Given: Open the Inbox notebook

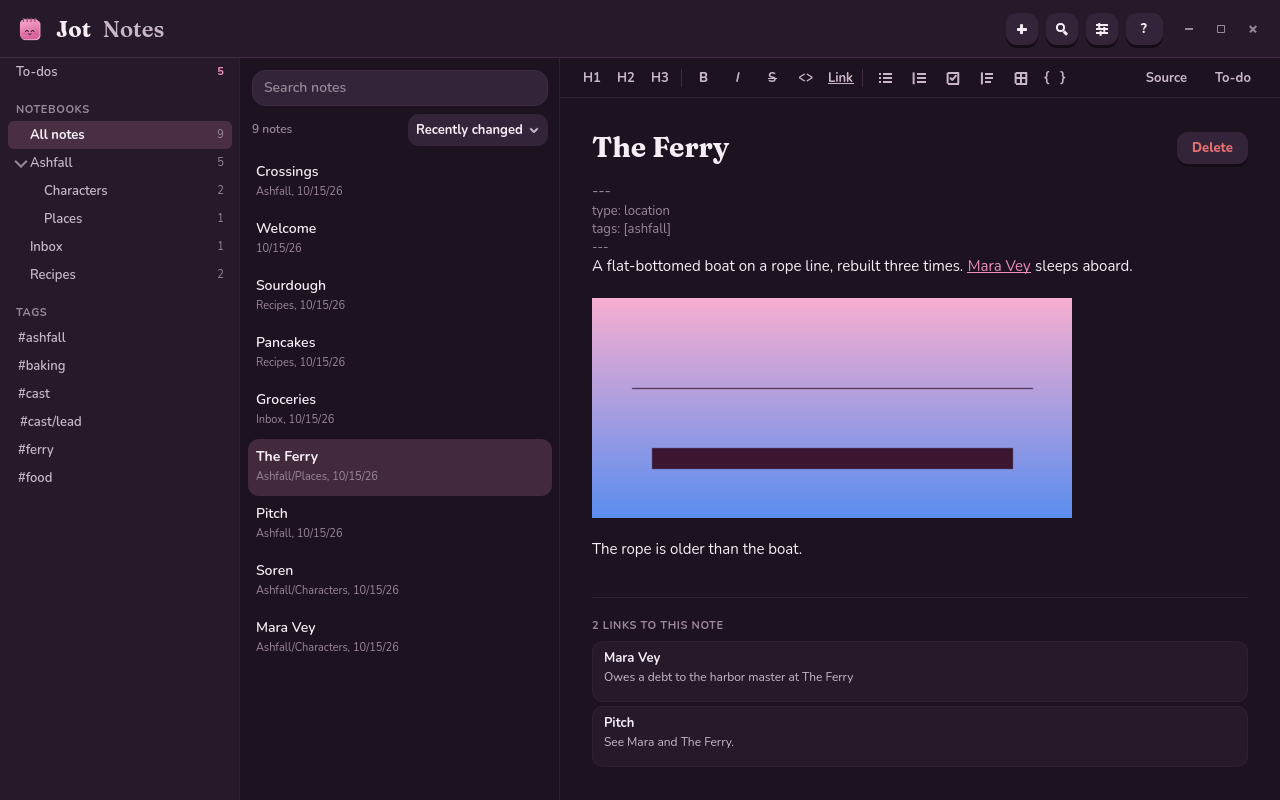Looking at the screenshot, I should [120, 246].
